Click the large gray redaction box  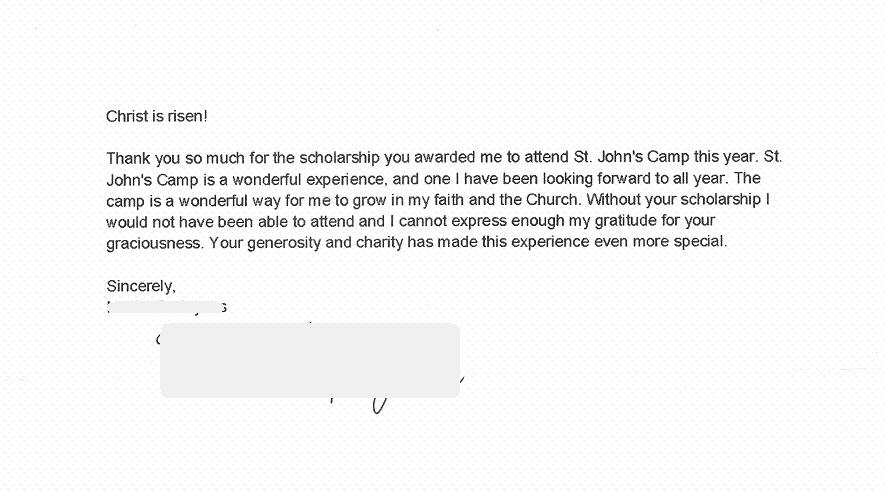[310, 360]
